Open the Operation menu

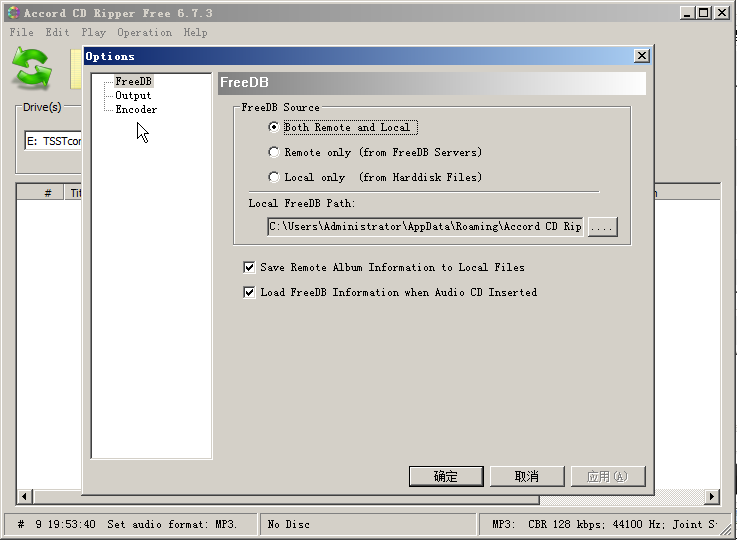click(145, 32)
